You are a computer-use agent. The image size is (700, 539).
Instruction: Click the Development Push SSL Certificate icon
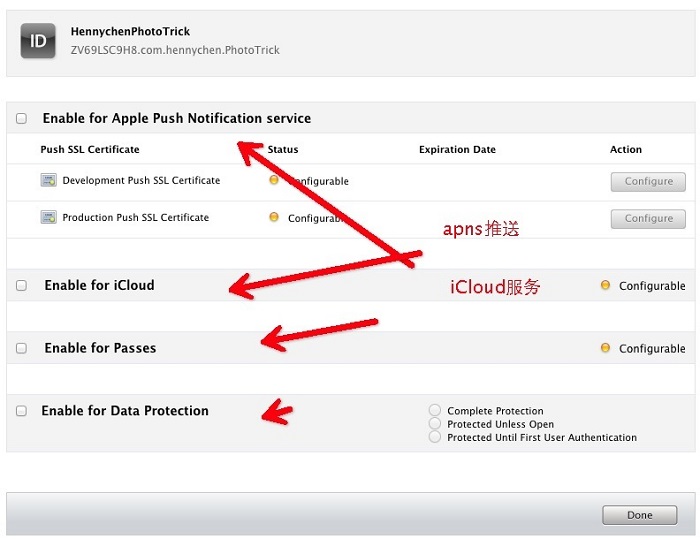coord(48,180)
